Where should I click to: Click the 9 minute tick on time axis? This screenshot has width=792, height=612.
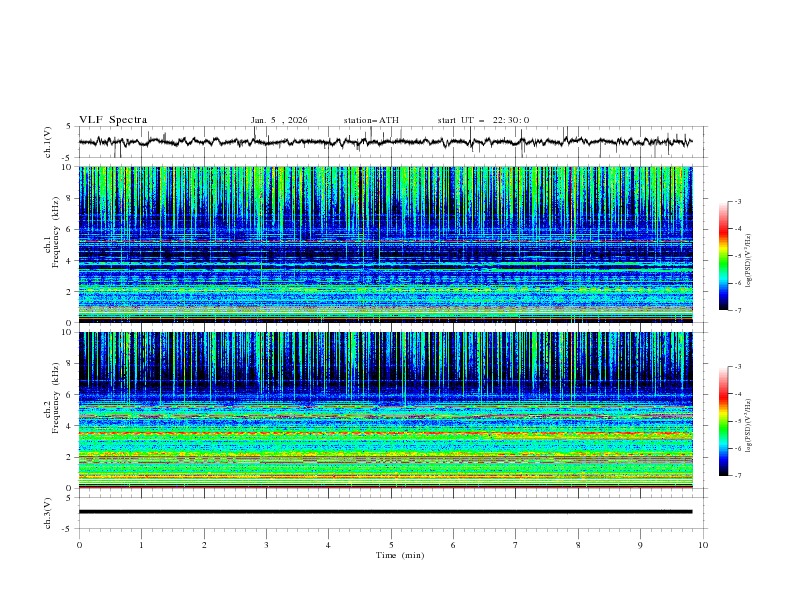641,545
